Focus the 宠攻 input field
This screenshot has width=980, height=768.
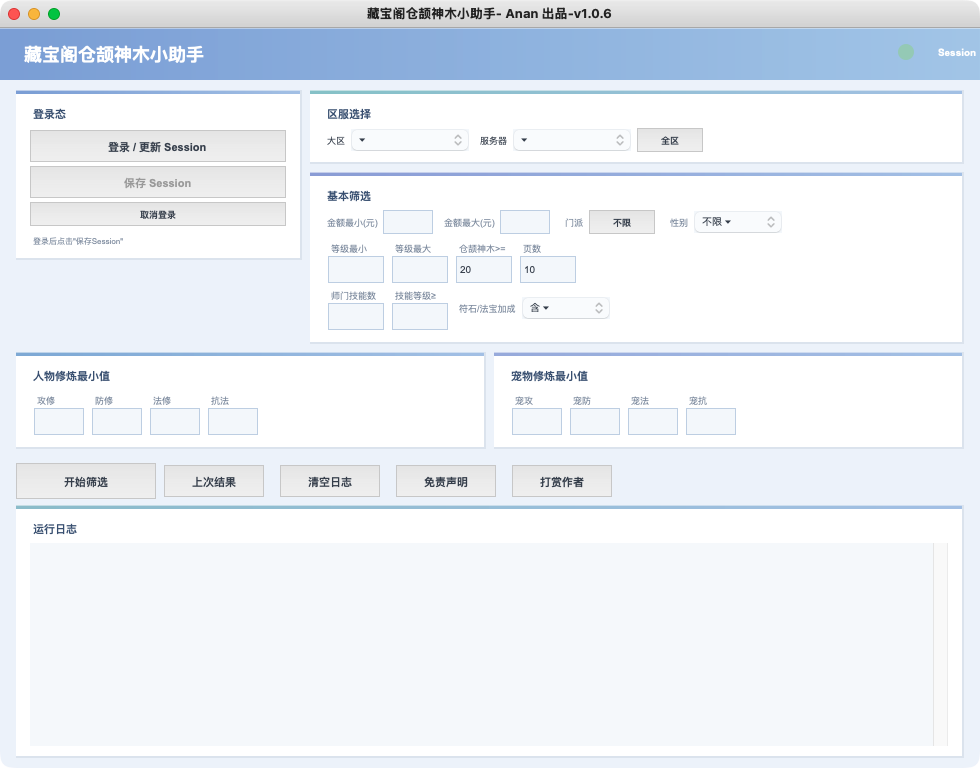(x=537, y=421)
